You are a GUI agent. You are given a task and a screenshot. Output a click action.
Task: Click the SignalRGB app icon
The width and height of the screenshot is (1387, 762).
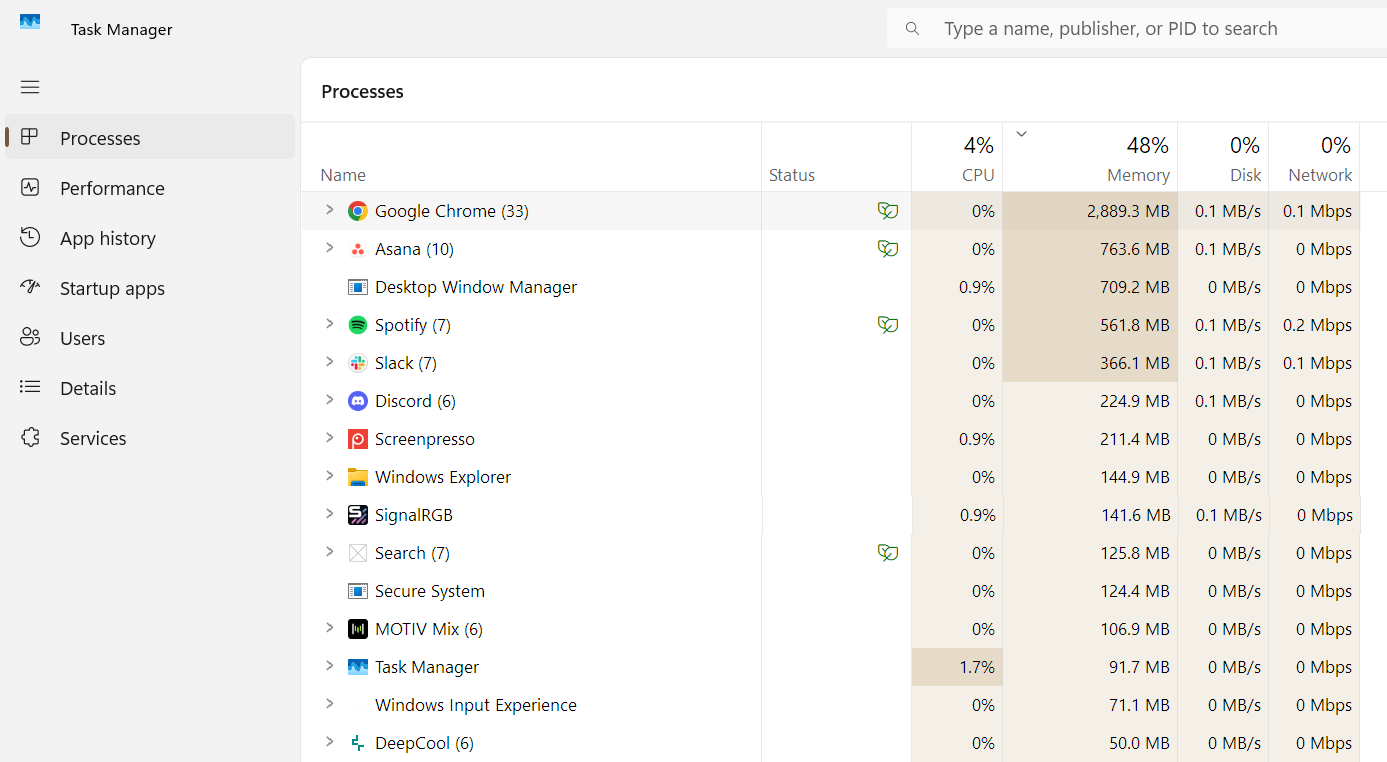coord(358,515)
